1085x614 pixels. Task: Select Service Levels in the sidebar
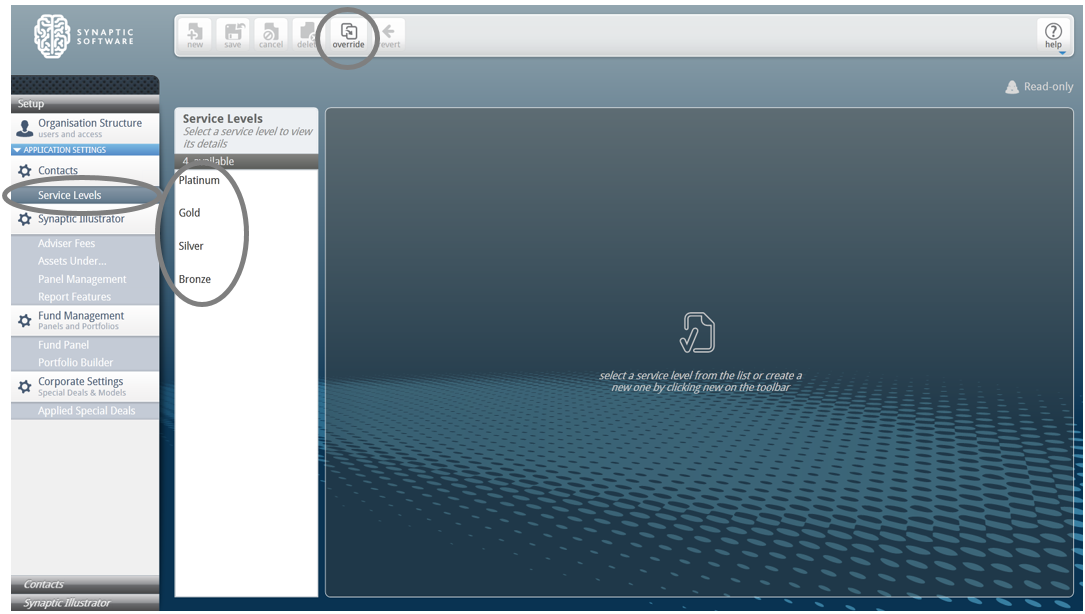coord(85,195)
